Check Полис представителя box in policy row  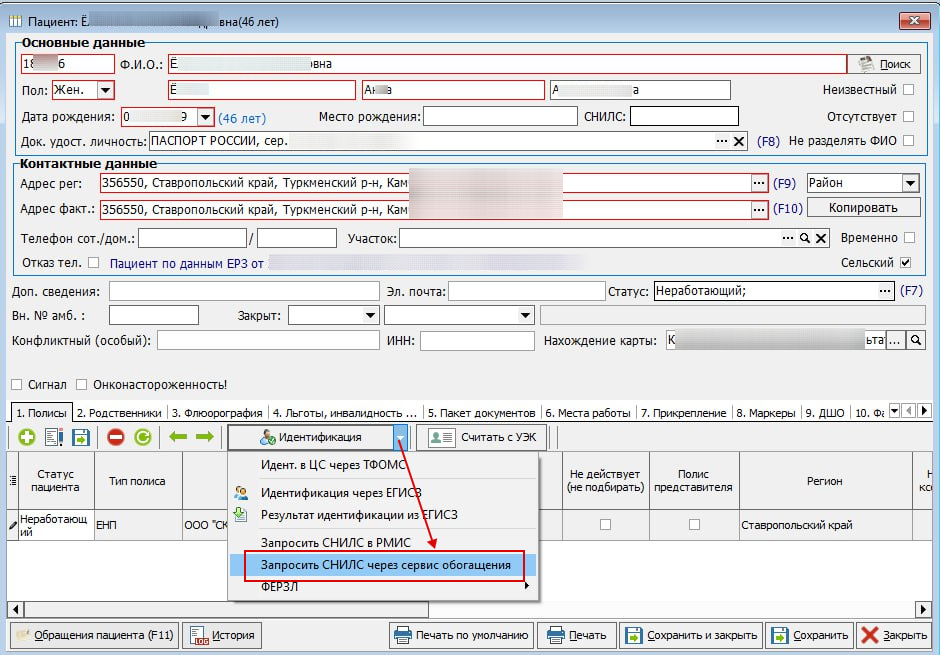tap(694, 525)
